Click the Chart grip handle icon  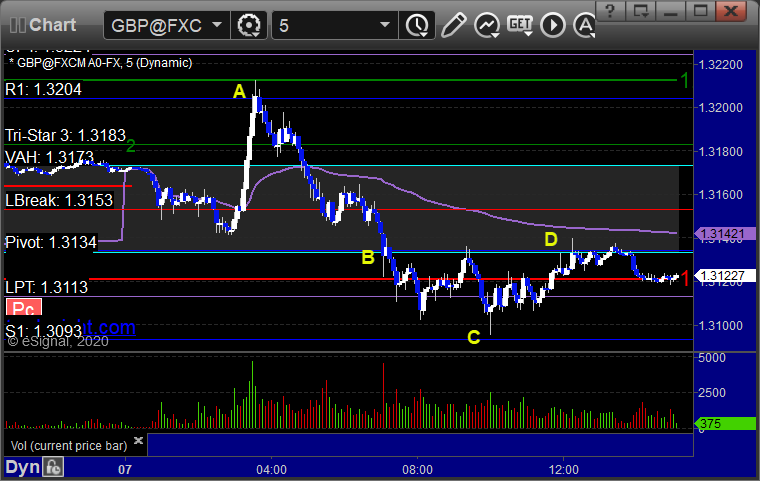coord(17,25)
